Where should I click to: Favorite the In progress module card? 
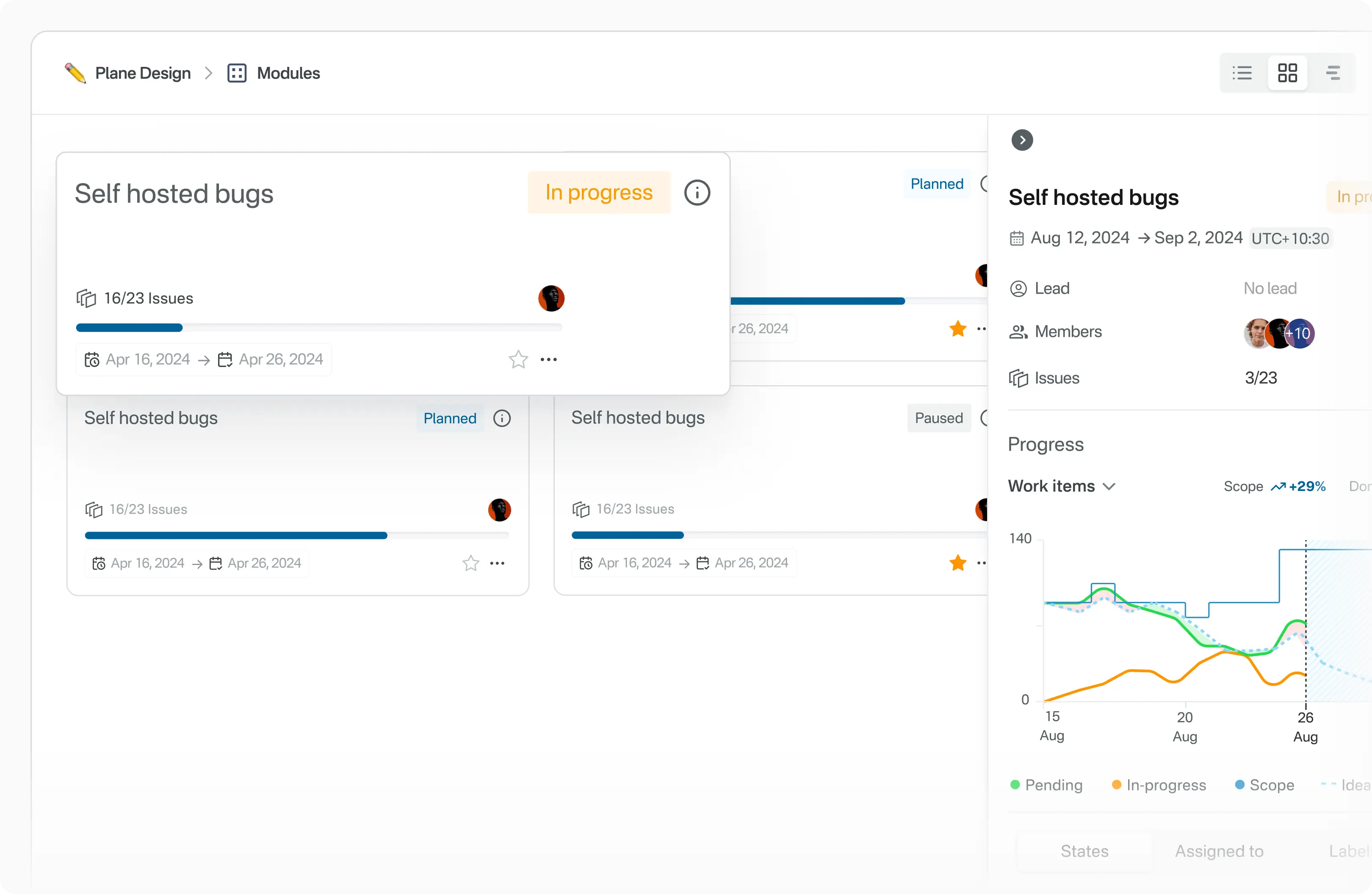[518, 360]
